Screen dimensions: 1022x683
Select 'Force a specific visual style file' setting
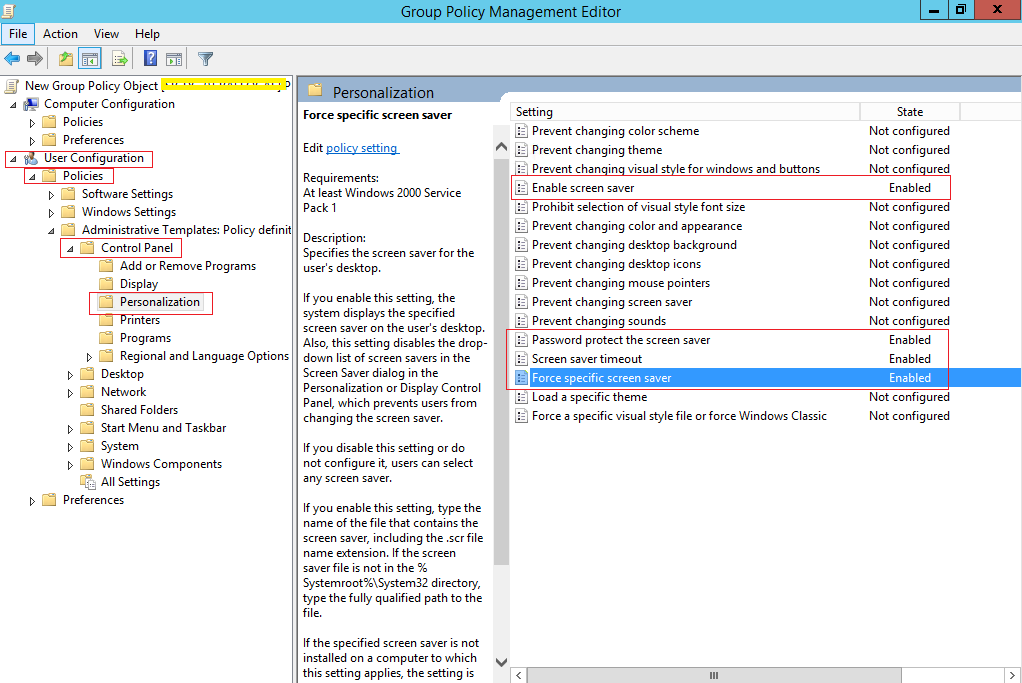[x=679, y=416]
